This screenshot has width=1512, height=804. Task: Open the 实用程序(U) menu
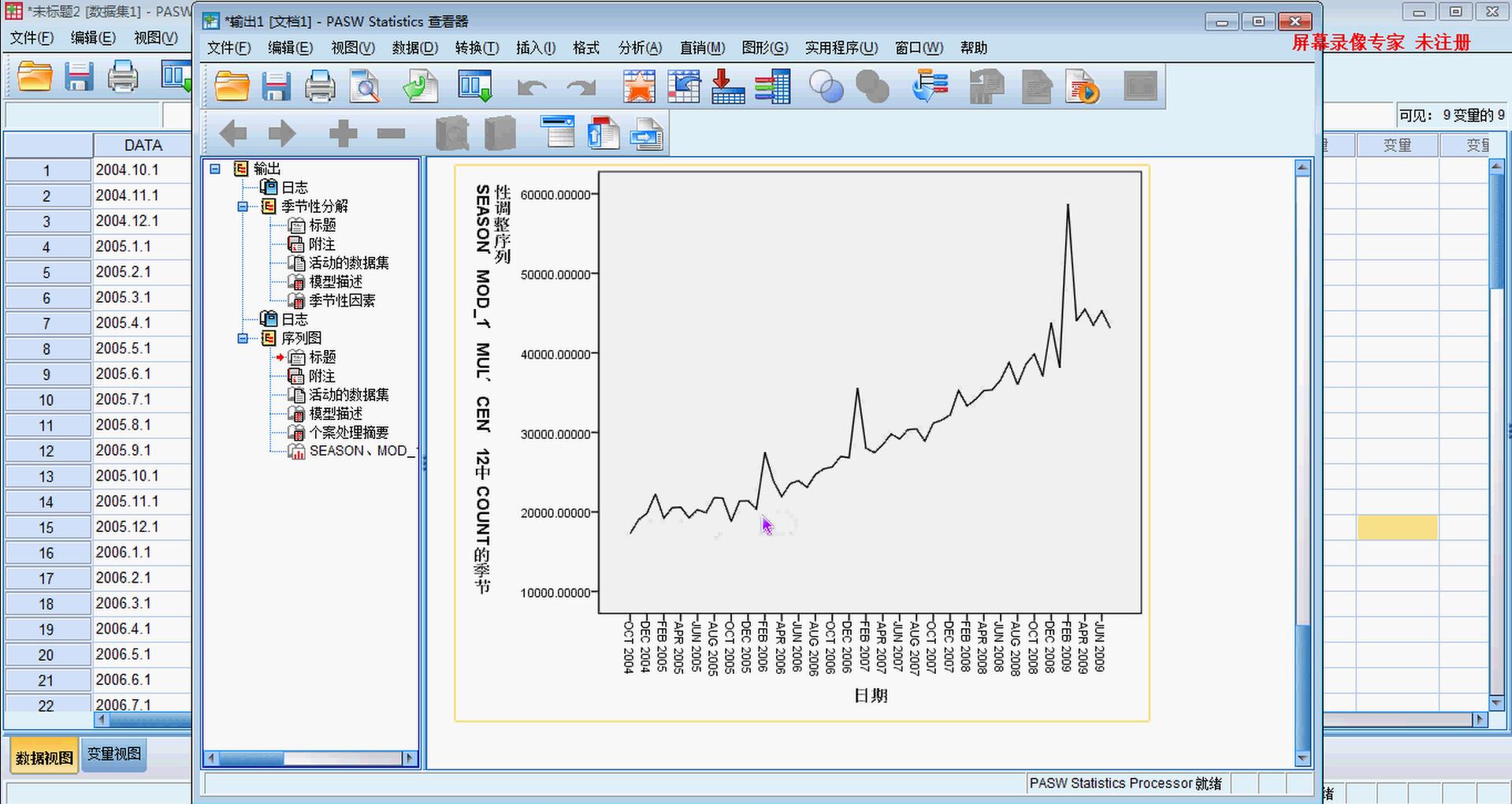click(x=841, y=48)
